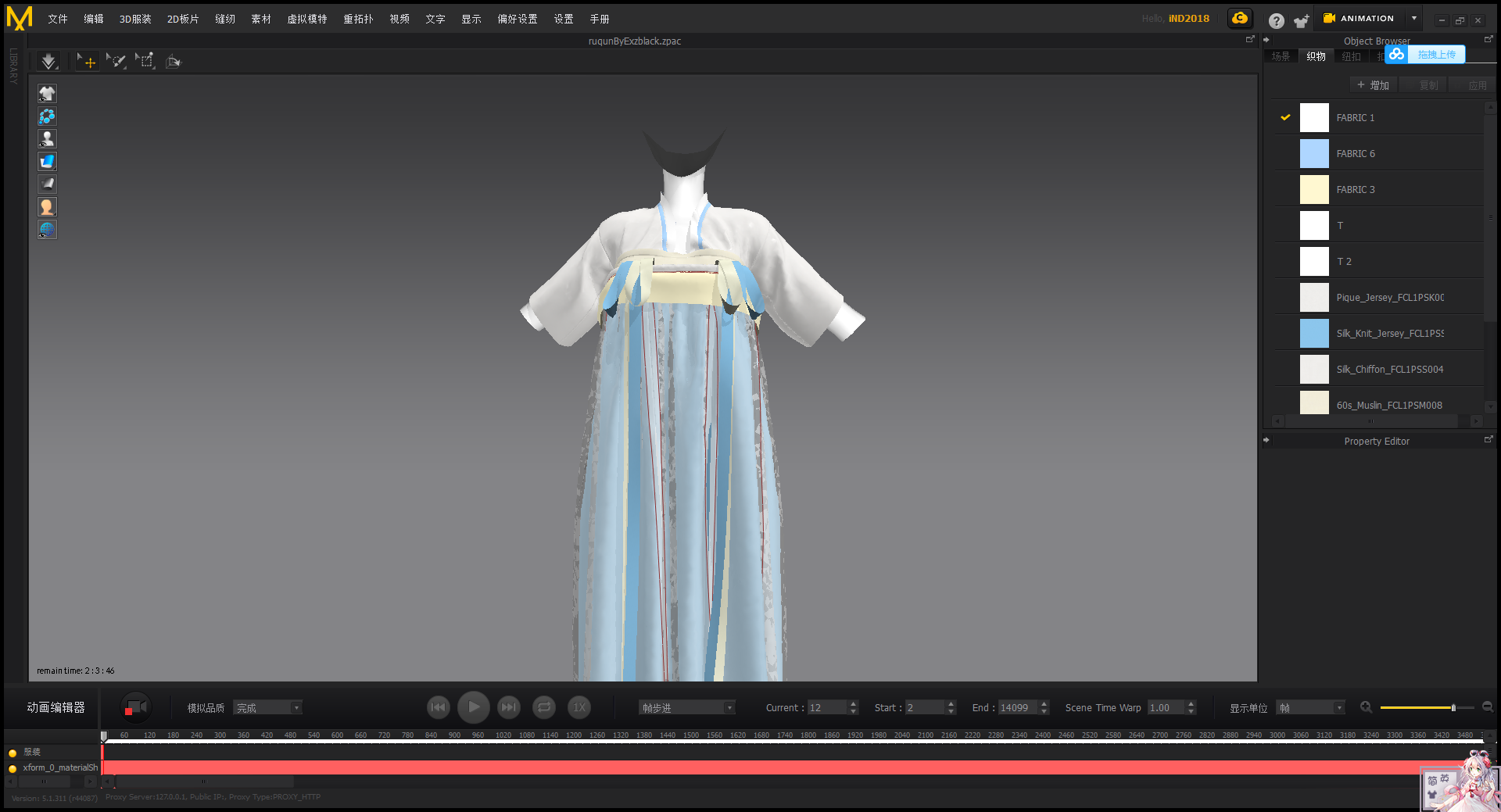Viewport: 1501px width, 812px height.
Task: Open the LIBRARY side panel
Action: pyautogui.click(x=13, y=66)
